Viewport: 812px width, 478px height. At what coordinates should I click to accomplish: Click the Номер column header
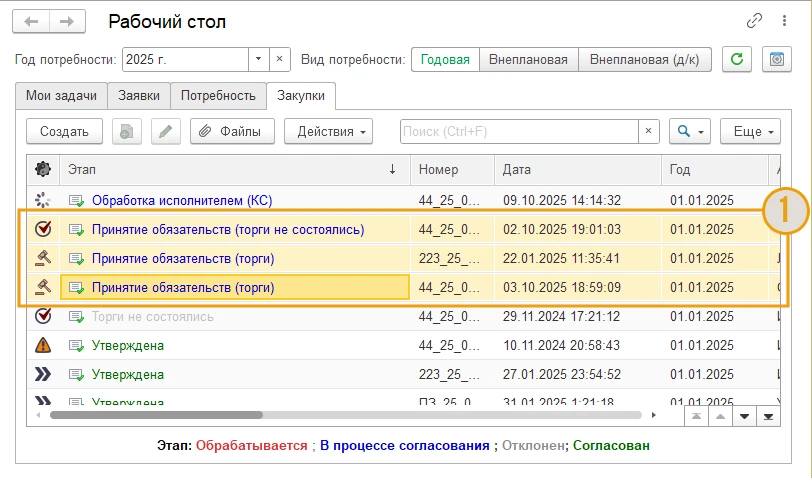(x=453, y=169)
